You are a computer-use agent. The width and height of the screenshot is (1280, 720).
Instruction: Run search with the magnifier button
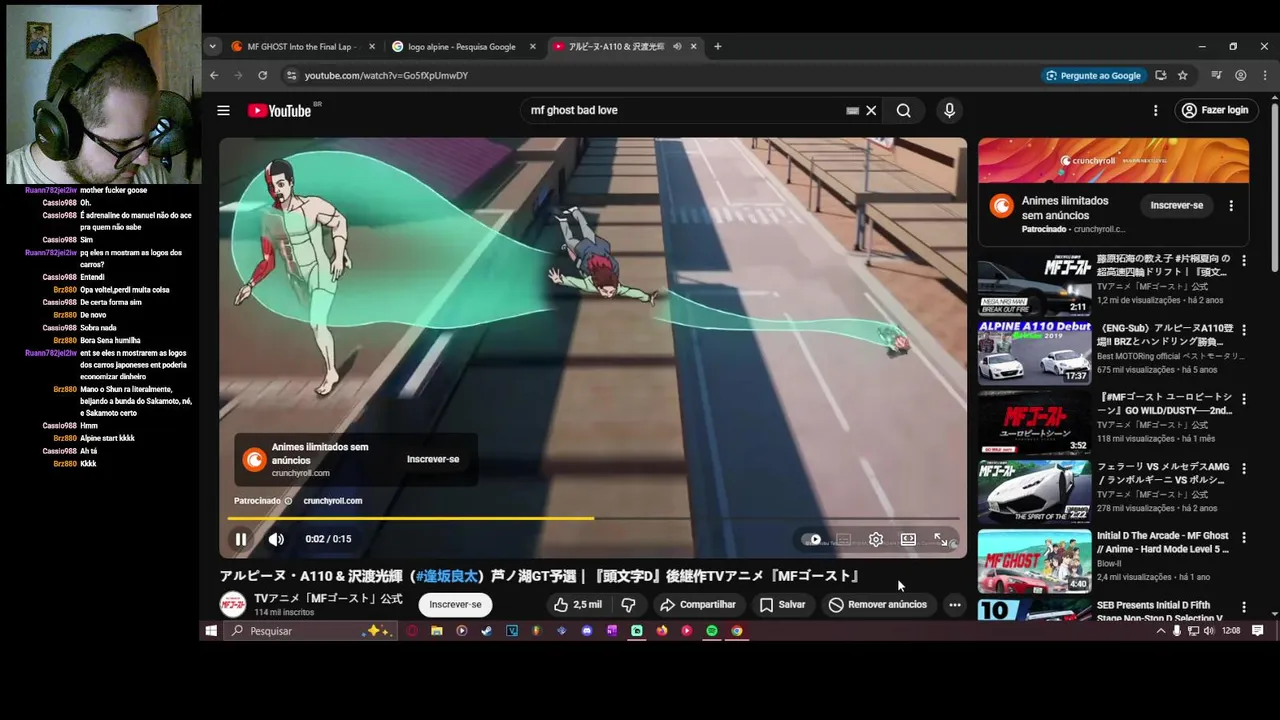pos(903,110)
